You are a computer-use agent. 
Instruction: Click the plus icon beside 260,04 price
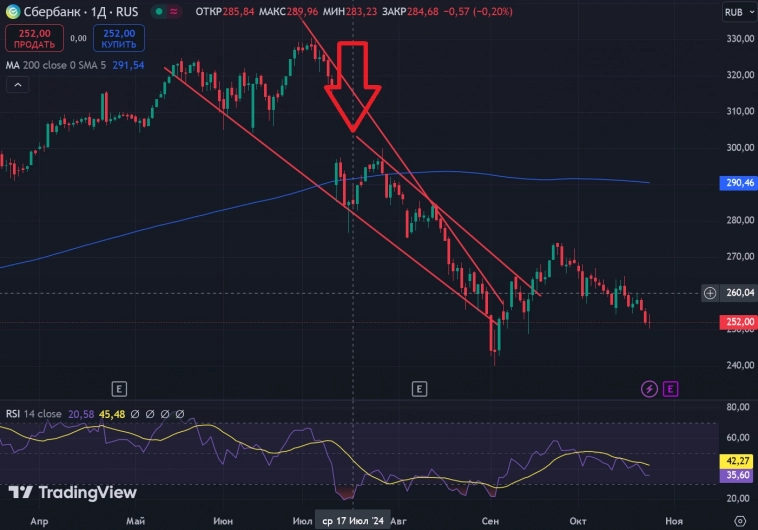point(710,293)
